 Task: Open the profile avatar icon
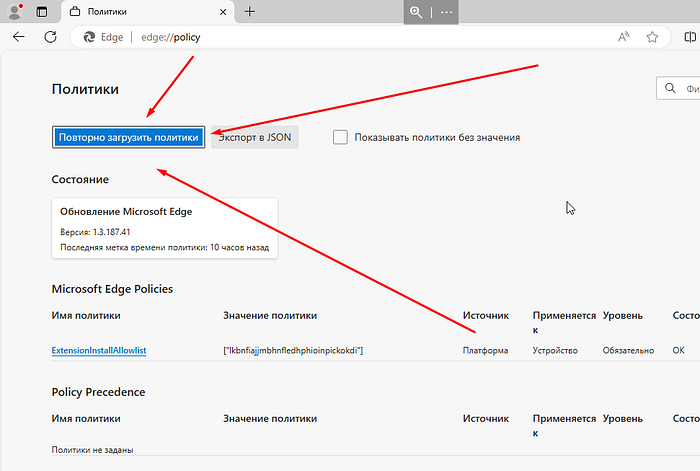click(15, 12)
